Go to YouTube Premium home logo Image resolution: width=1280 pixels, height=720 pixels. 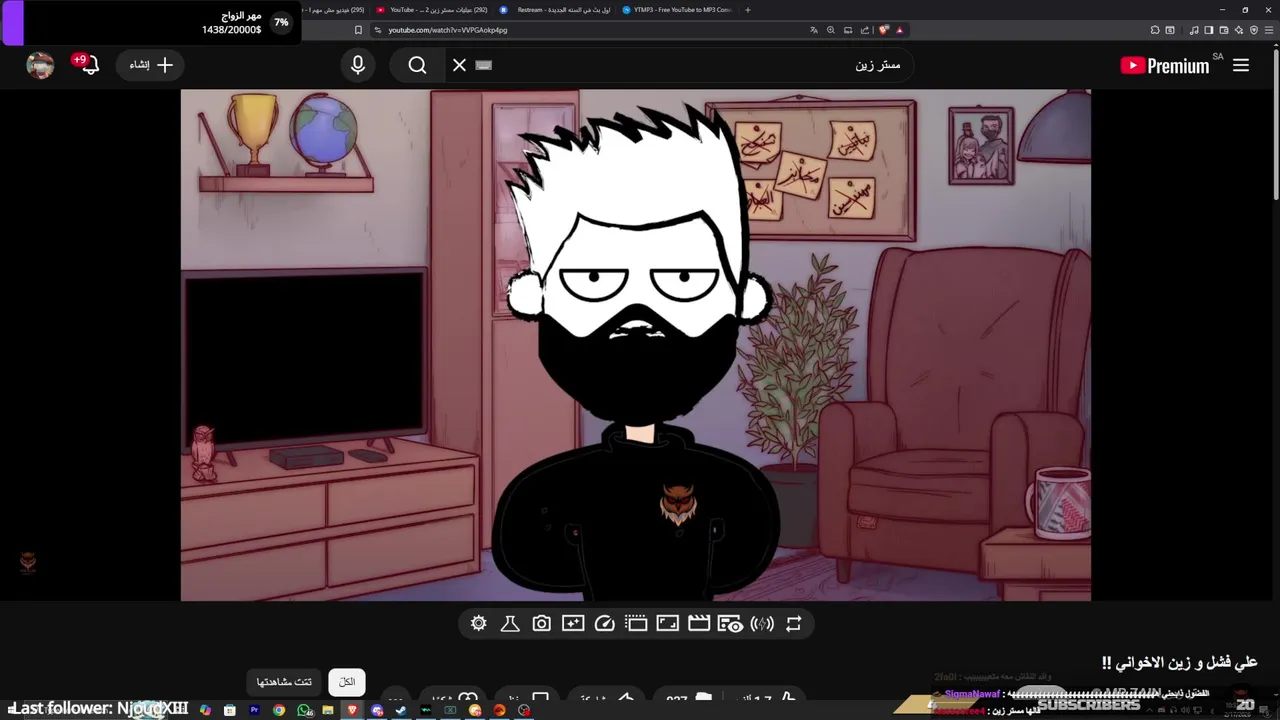[x=1165, y=66]
